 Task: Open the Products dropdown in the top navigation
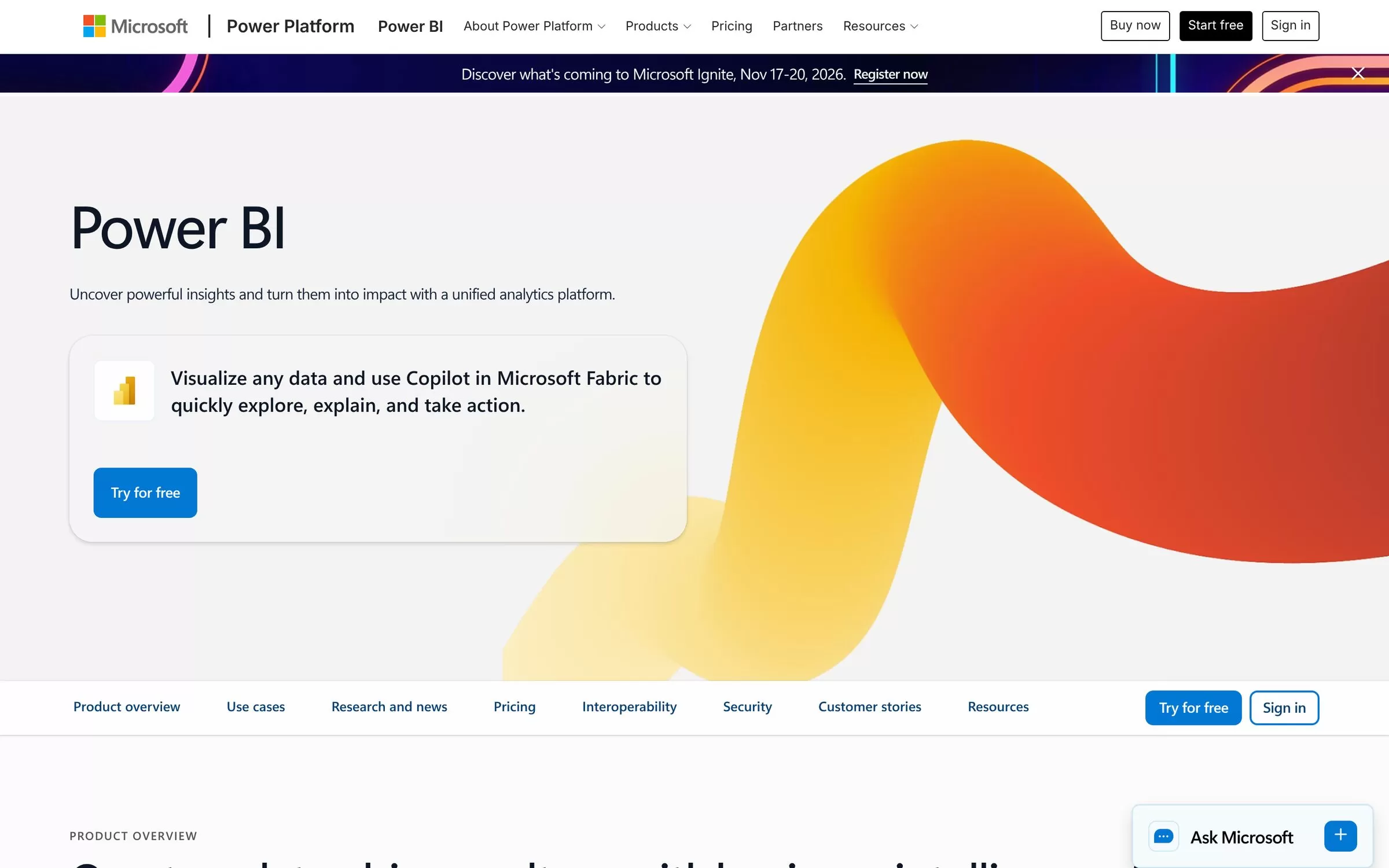pos(658,26)
